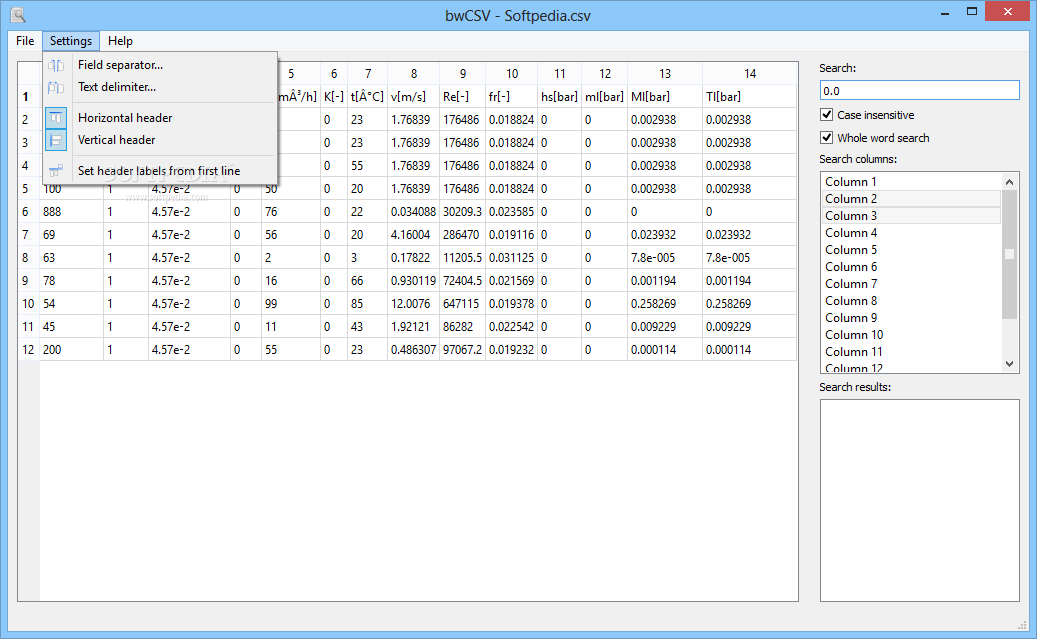Viewport: 1037px width, 639px height.
Task: Click cell with value 0.022542
Action: pos(512,327)
